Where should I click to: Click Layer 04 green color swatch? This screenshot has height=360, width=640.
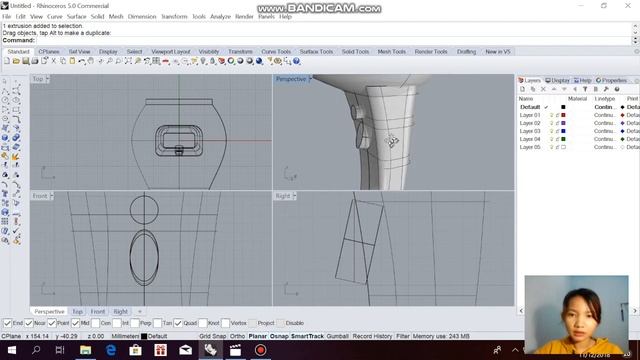click(x=563, y=139)
